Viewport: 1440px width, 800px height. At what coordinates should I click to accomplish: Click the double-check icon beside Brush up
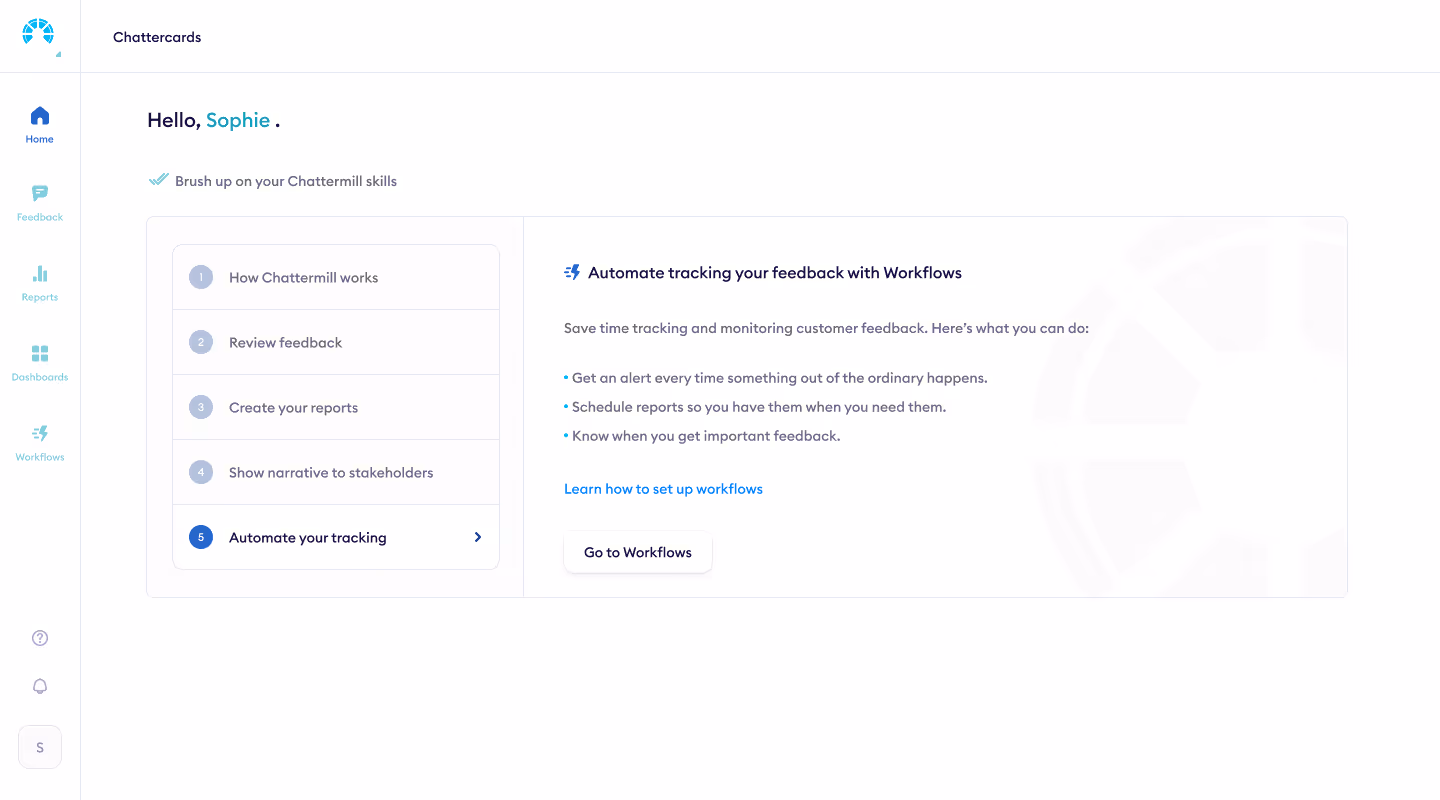click(158, 180)
